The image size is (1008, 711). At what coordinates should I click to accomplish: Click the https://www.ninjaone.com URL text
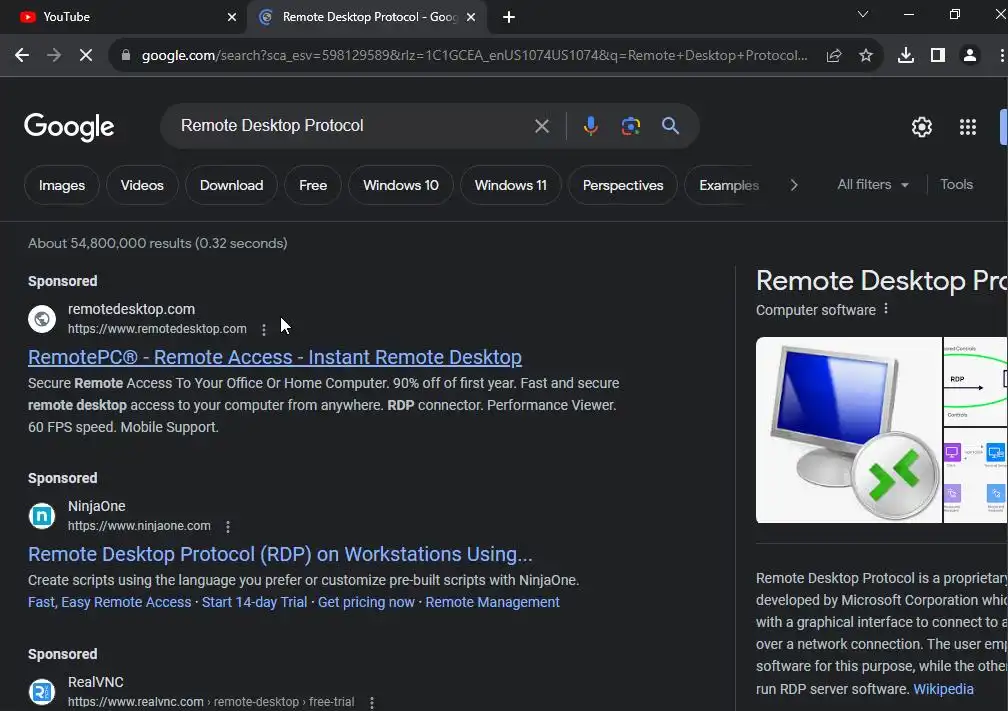140,526
